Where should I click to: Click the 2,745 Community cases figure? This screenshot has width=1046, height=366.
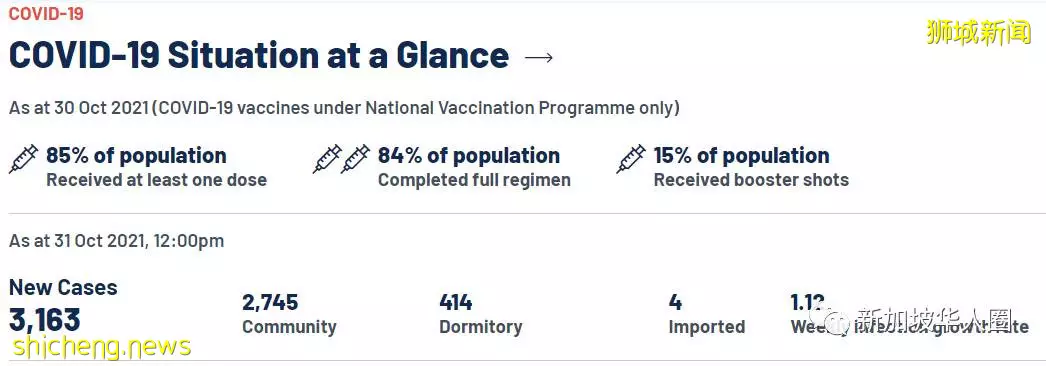point(270,303)
